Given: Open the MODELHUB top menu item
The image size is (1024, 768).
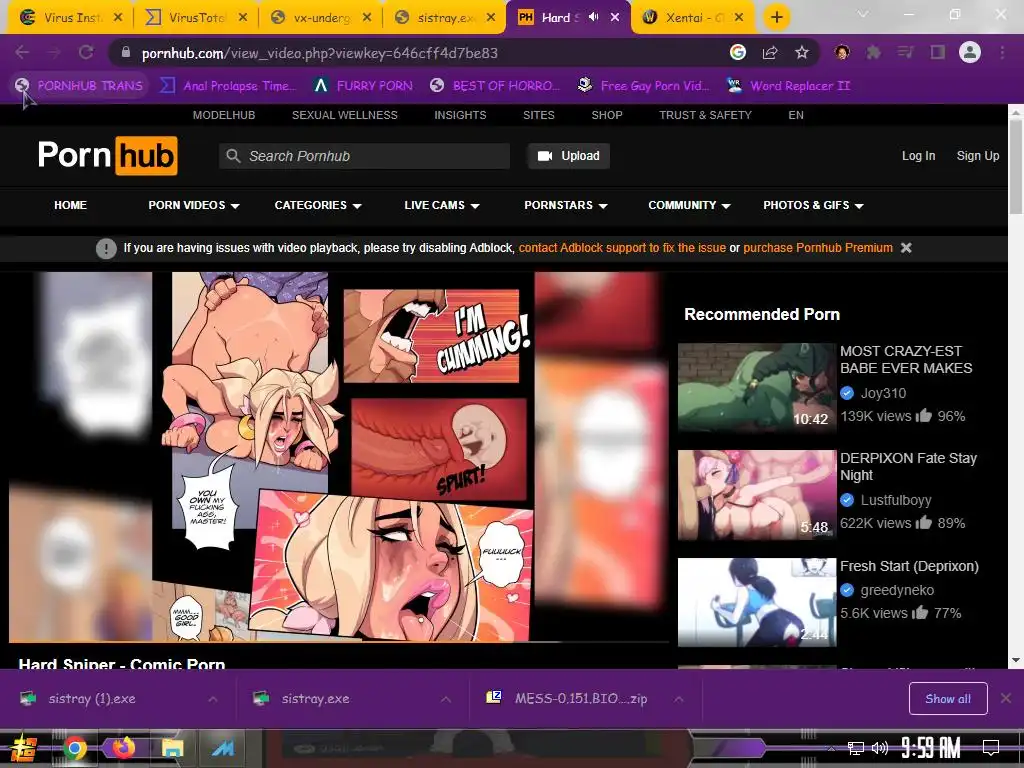Looking at the screenshot, I should click(224, 115).
